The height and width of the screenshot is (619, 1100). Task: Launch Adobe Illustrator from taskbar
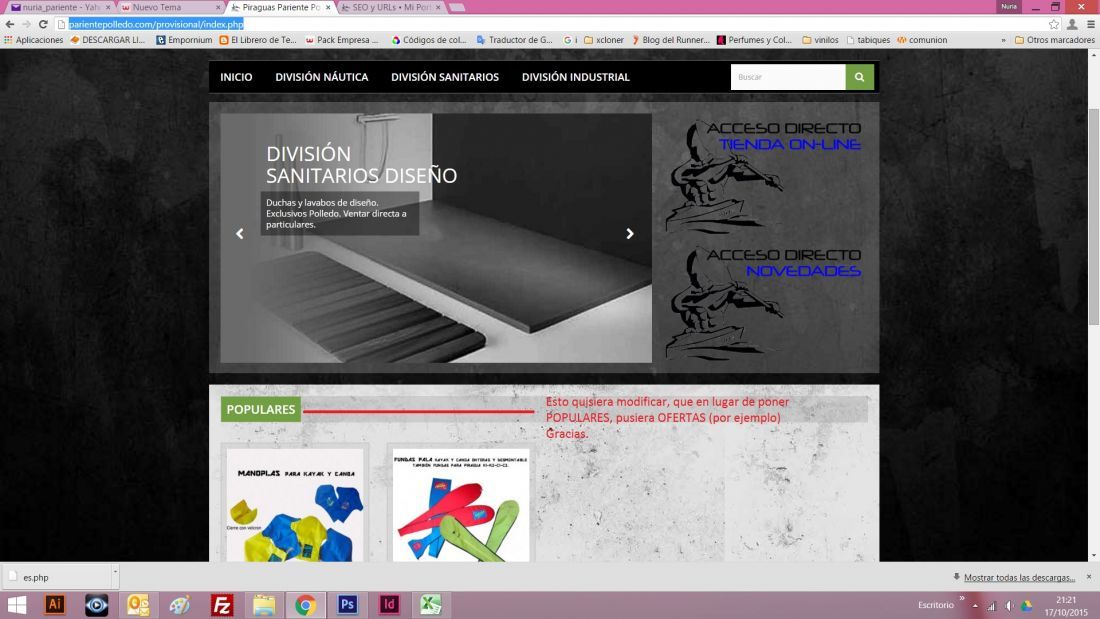pos(55,605)
